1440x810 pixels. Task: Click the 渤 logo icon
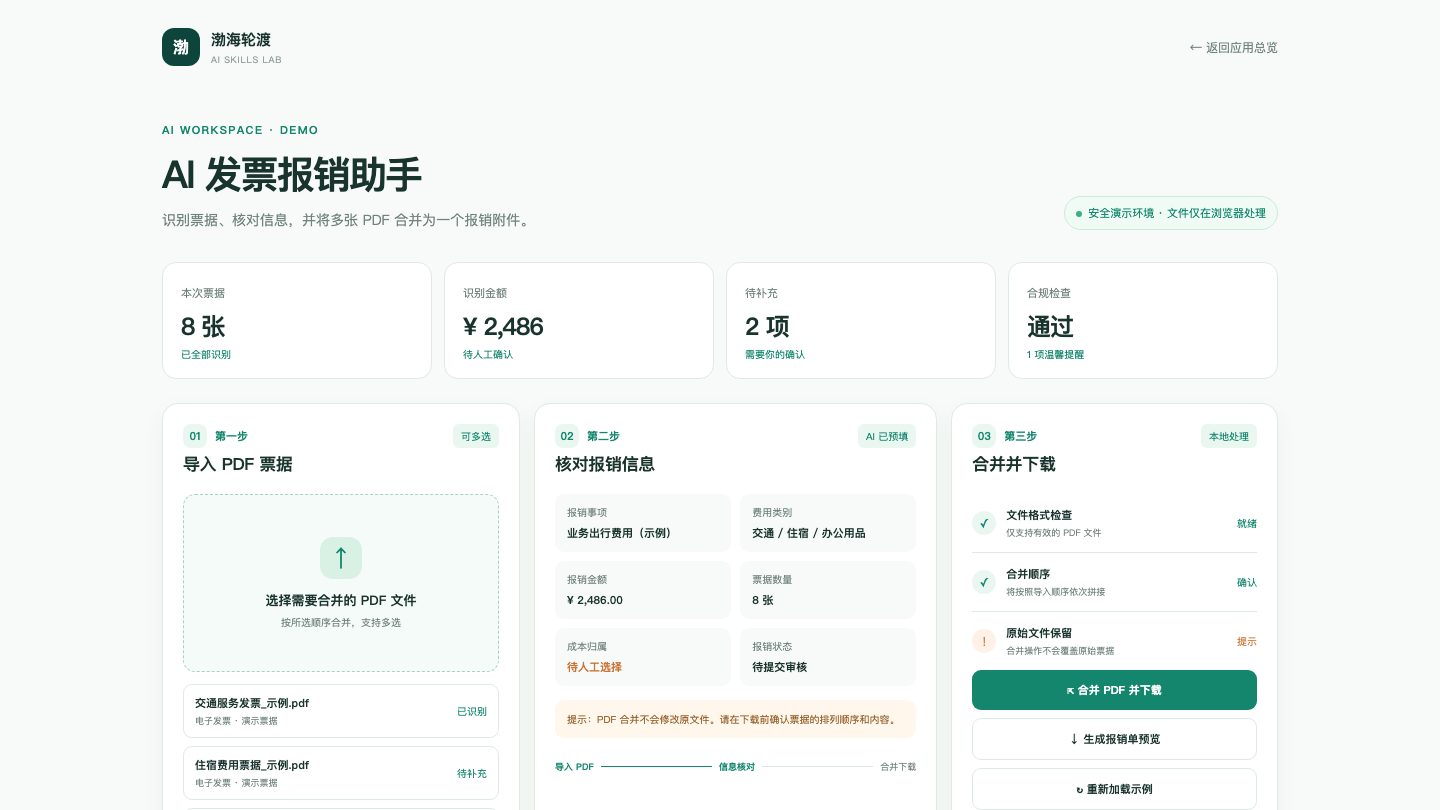tap(181, 47)
